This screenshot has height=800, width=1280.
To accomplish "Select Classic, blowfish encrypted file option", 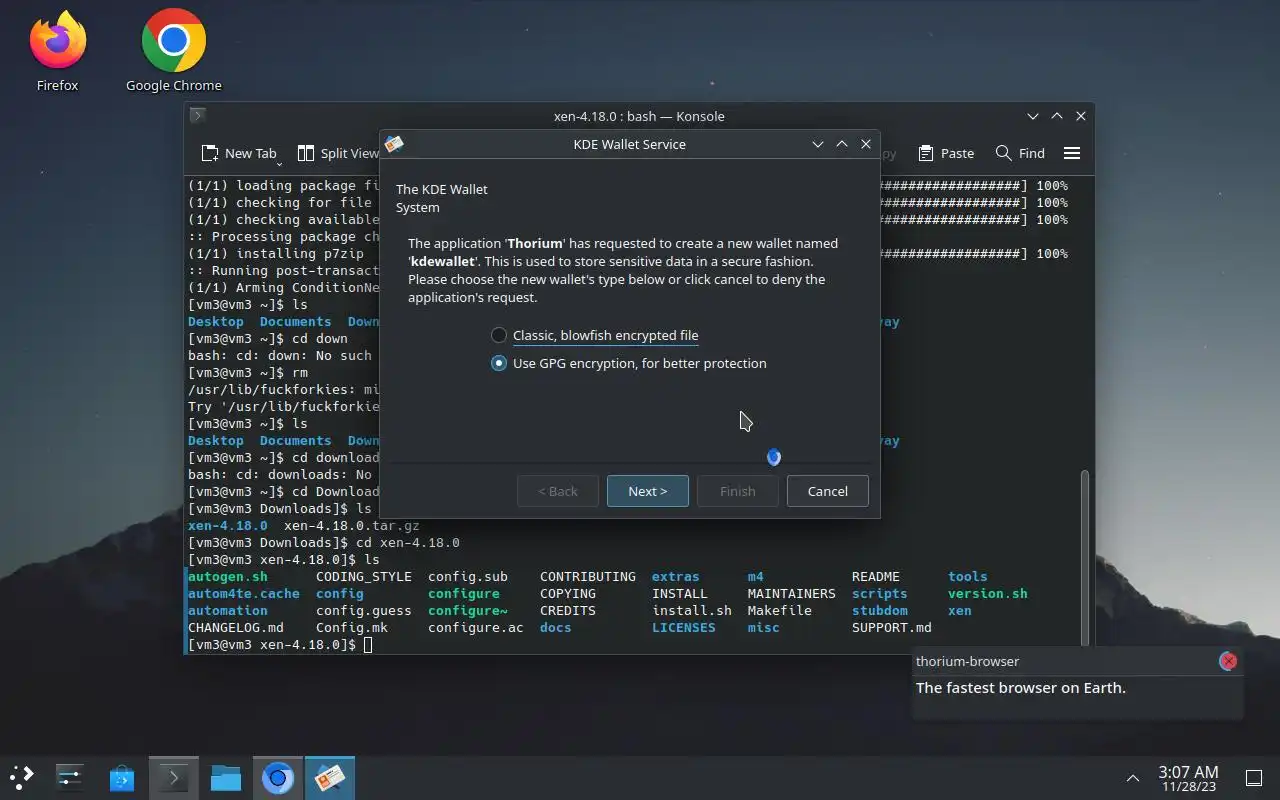I will click(x=594, y=335).
